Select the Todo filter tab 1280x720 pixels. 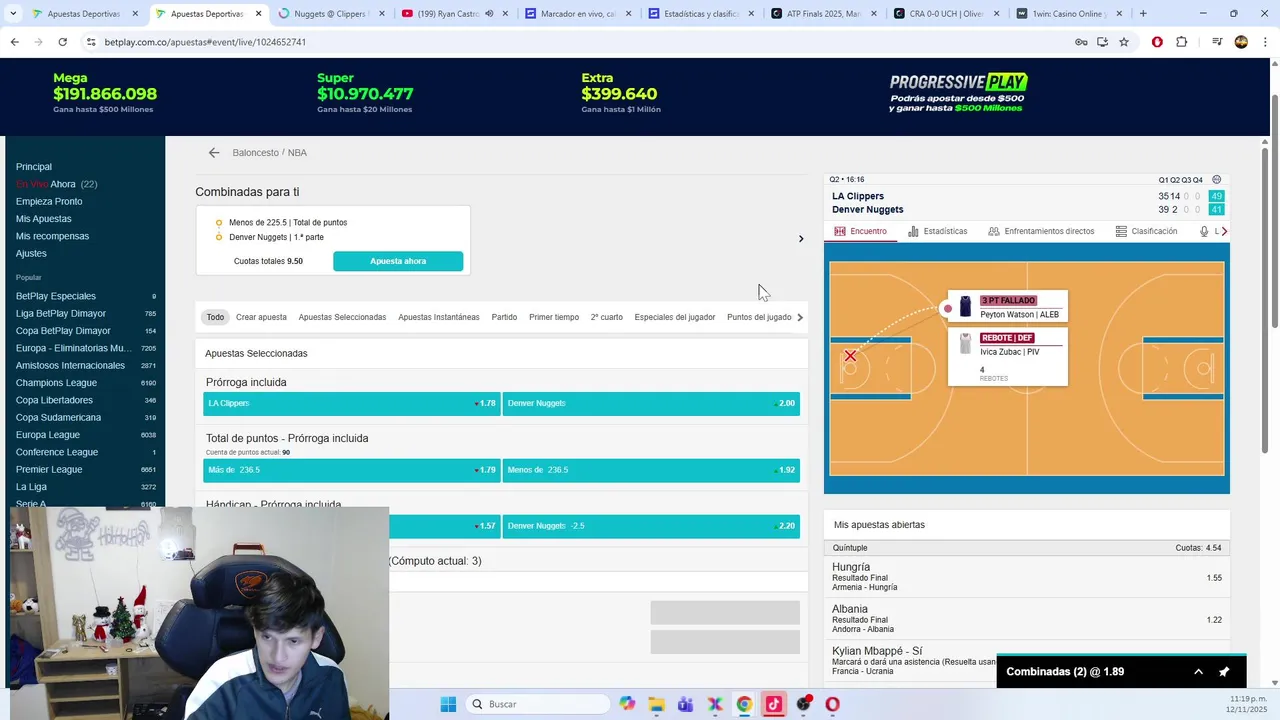(x=215, y=317)
